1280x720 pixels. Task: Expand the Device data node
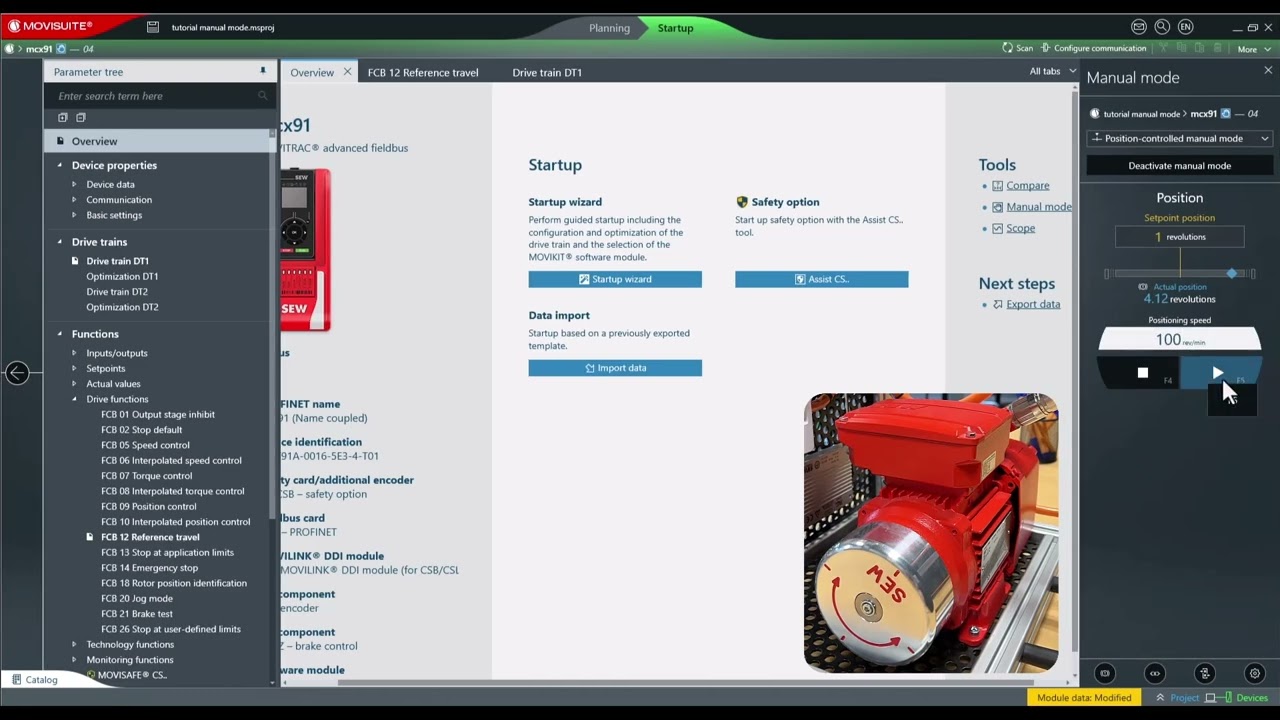pos(74,184)
